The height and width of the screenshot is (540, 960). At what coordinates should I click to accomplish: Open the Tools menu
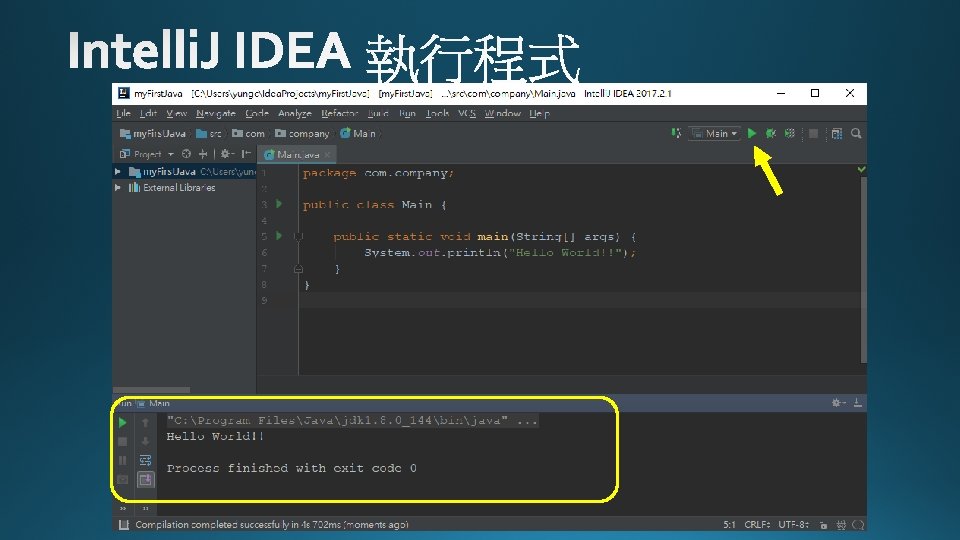[x=437, y=113]
